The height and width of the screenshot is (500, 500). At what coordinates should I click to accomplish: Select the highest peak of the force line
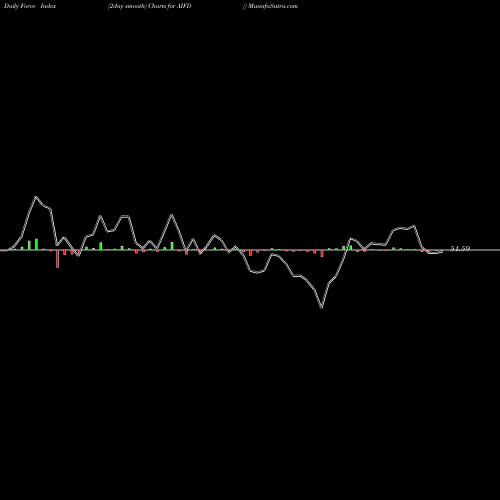[x=36, y=197]
